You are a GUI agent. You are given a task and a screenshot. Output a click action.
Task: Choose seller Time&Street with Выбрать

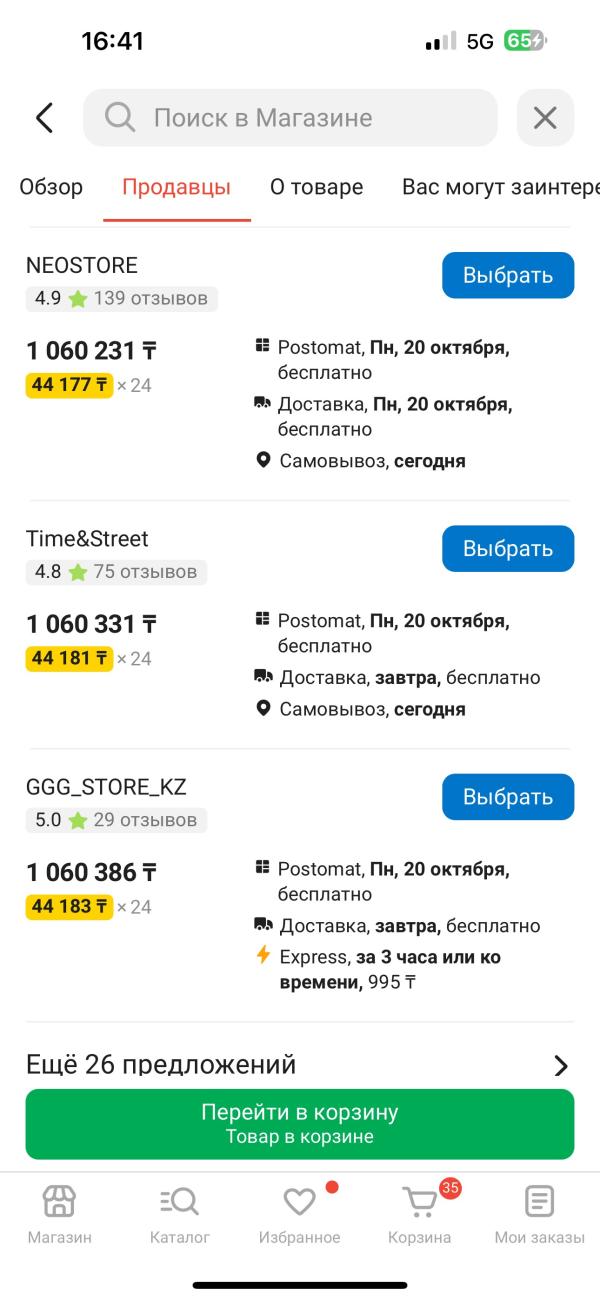tap(508, 548)
